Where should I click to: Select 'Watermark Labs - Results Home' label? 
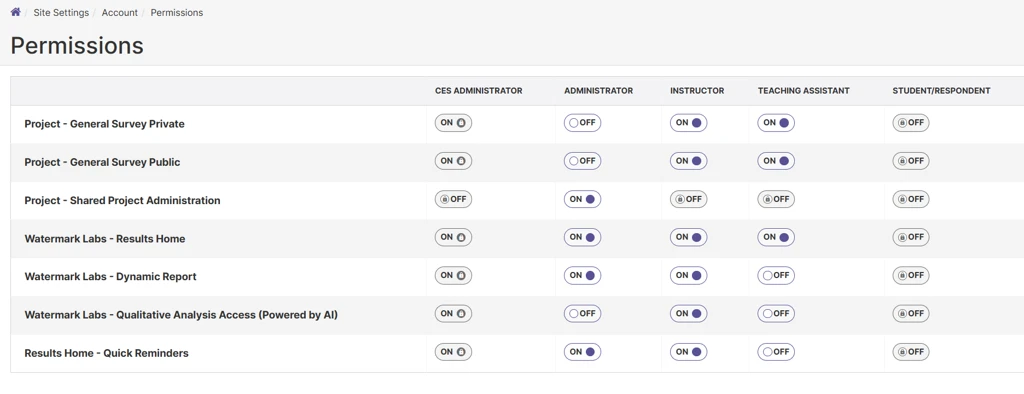click(105, 239)
